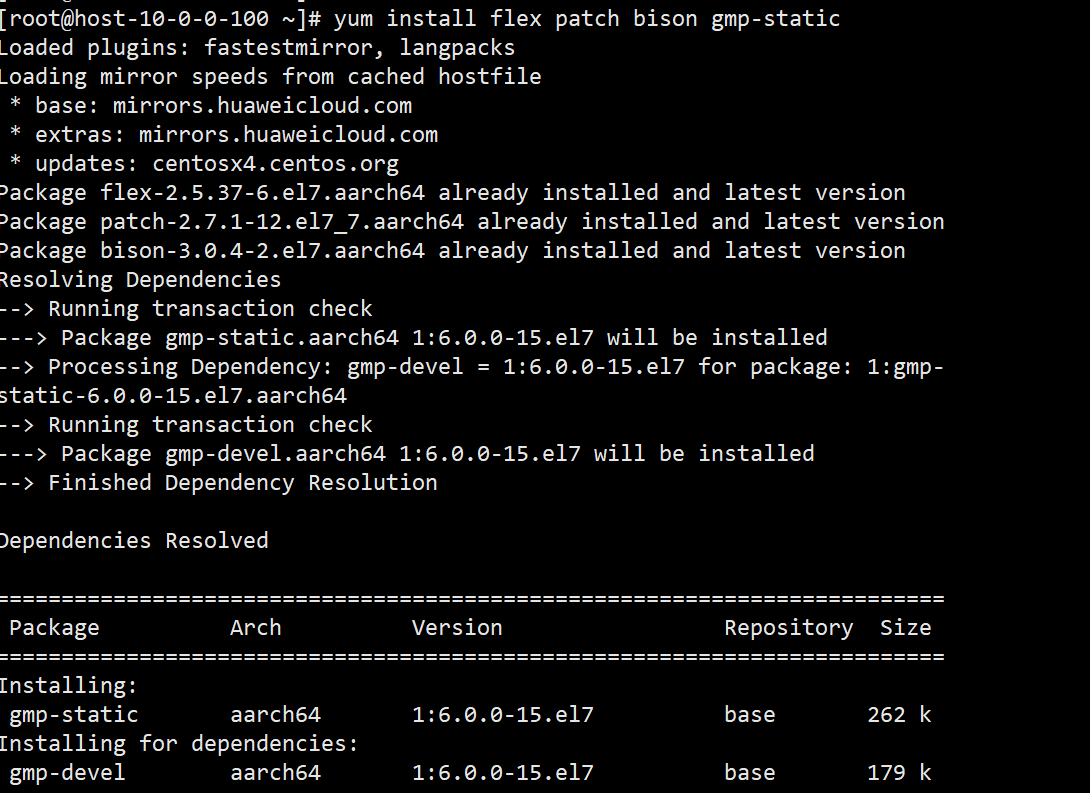Click the gmp-devel processing dependency line
The width and height of the screenshot is (1090, 793).
coord(472,381)
